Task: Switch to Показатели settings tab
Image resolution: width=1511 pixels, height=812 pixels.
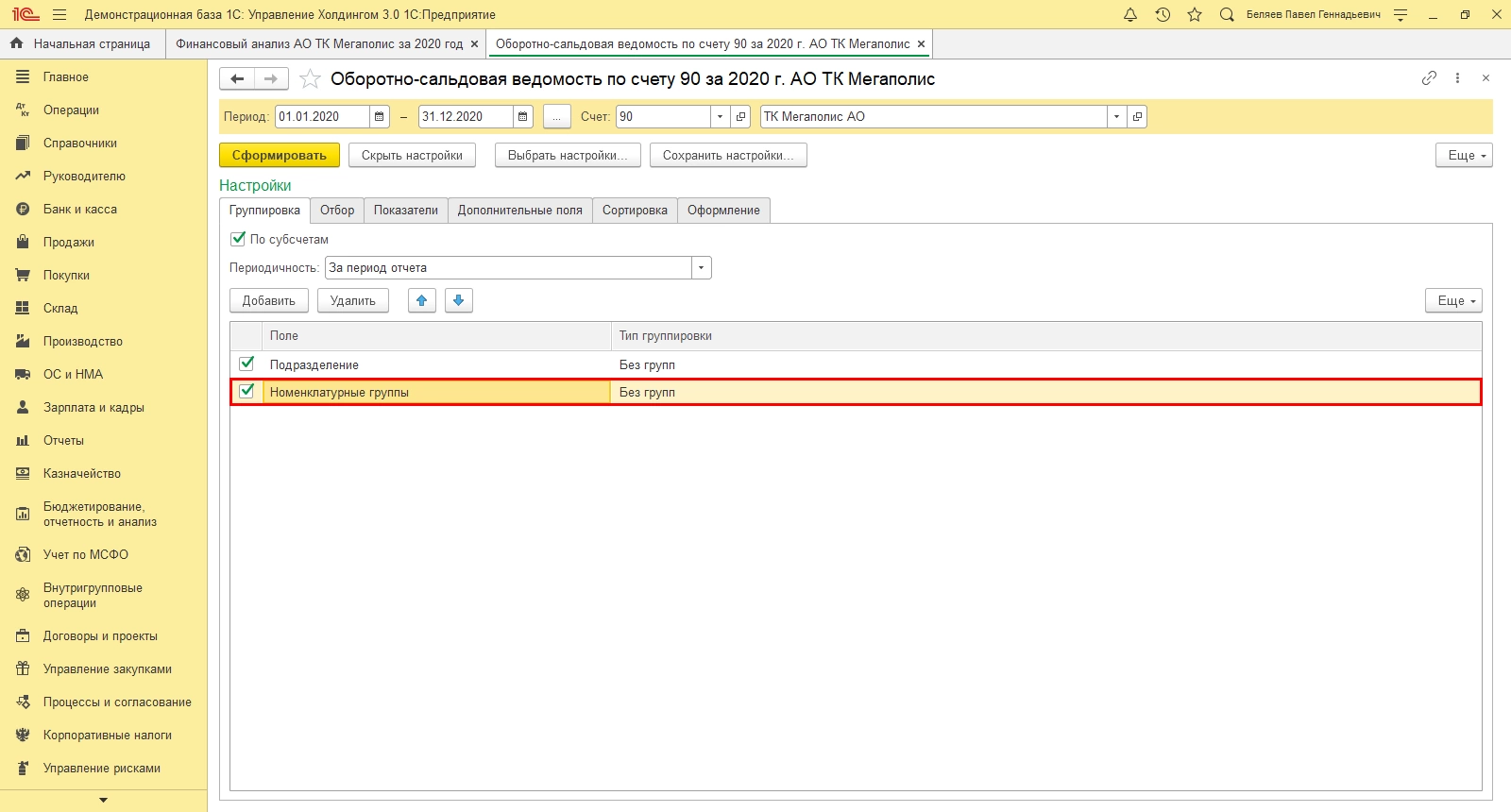Action: point(406,211)
